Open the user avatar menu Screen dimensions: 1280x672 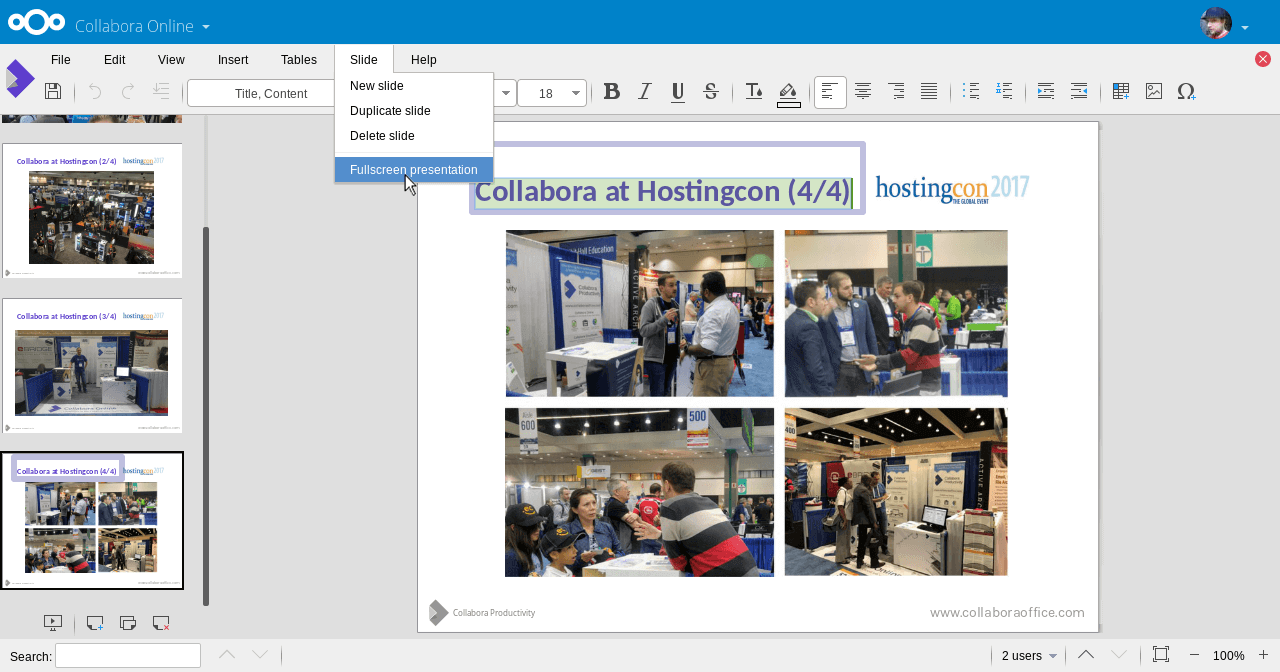pos(1225,24)
